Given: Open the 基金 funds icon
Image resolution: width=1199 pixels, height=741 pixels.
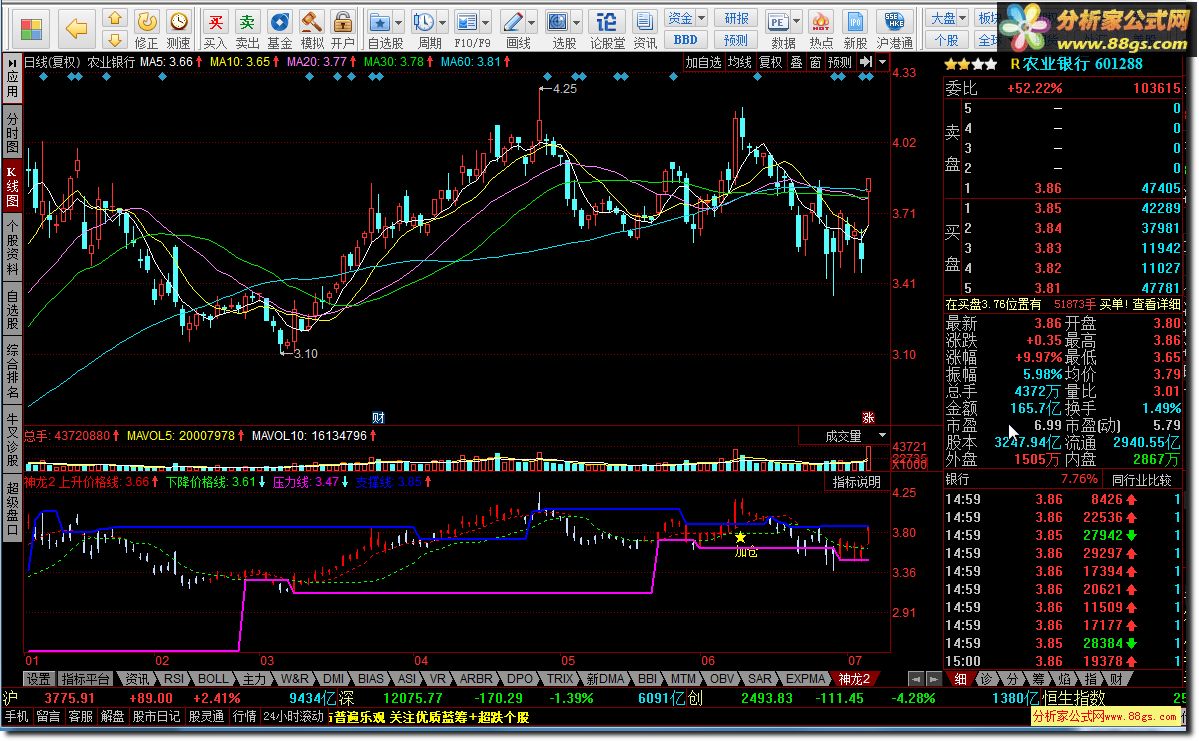Looking at the screenshot, I should click(280, 30).
